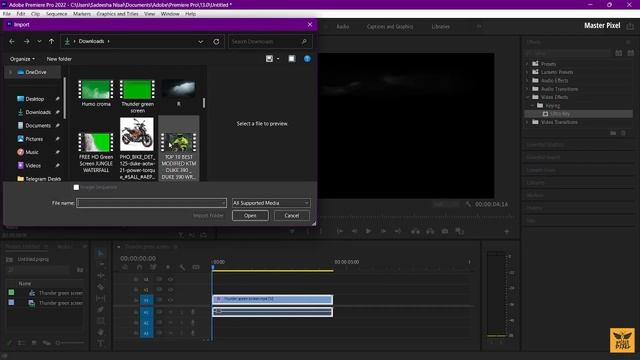Select the Type tool
The width and height of the screenshot is (640, 360).
pyautogui.click(x=100, y=343)
